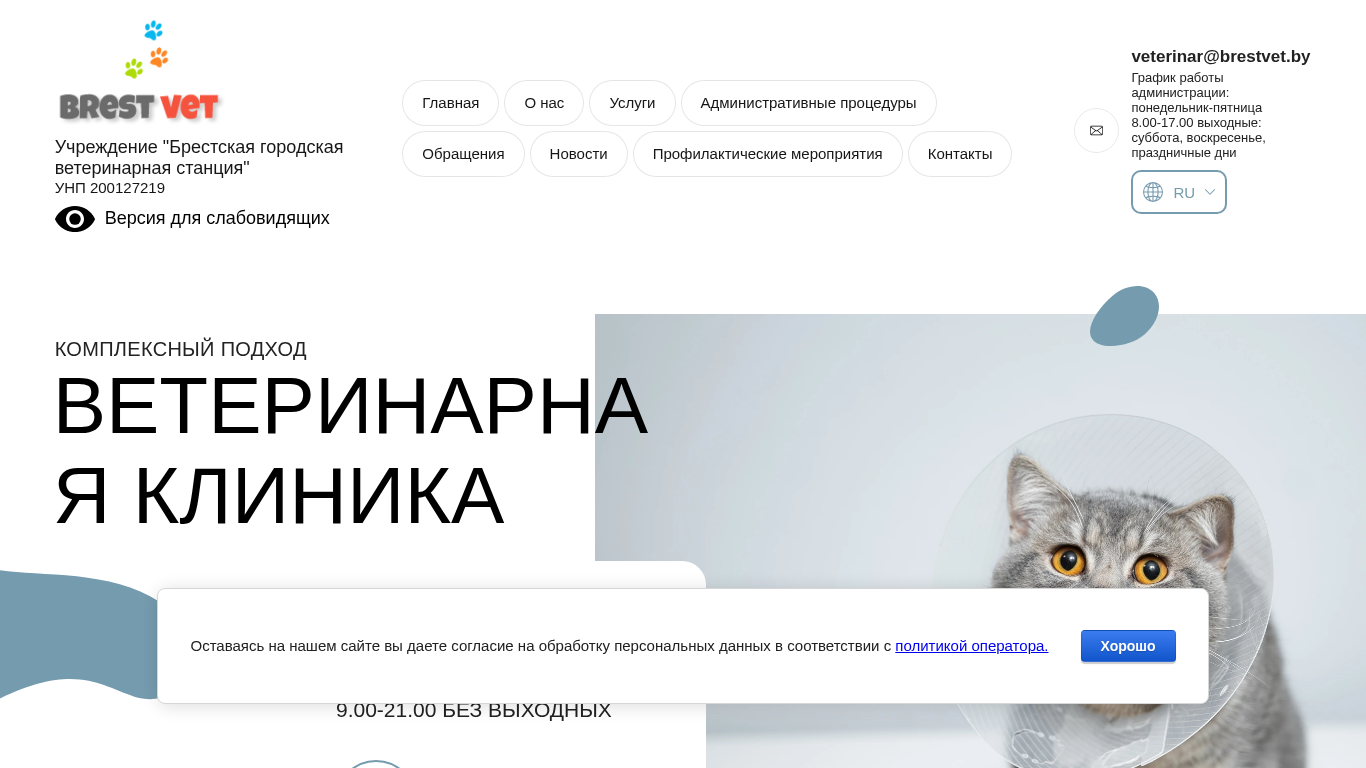Toggle the eye icon for visually impaired version

[x=75, y=219]
